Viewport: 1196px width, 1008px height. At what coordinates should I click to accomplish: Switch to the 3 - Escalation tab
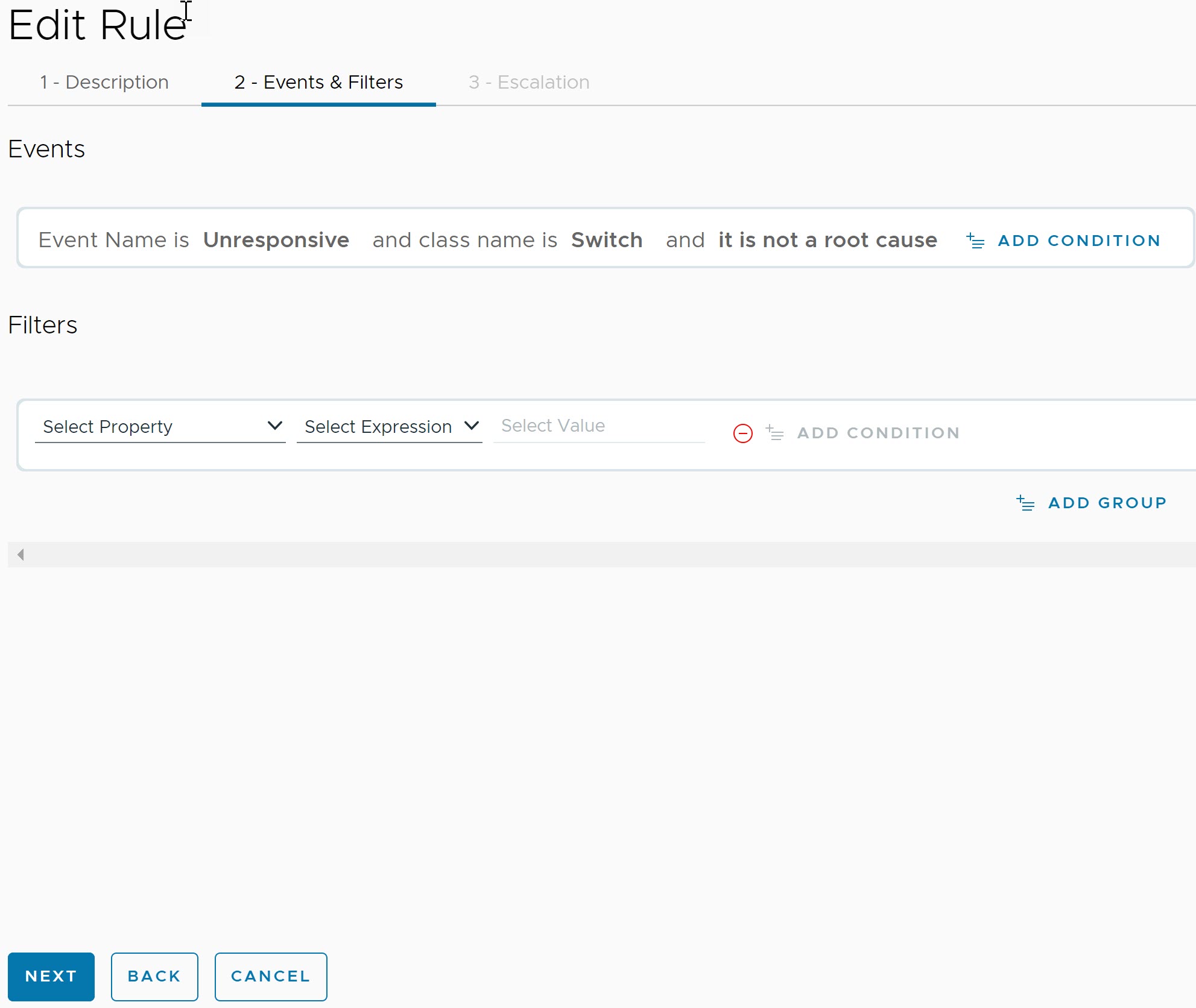pyautogui.click(x=528, y=82)
